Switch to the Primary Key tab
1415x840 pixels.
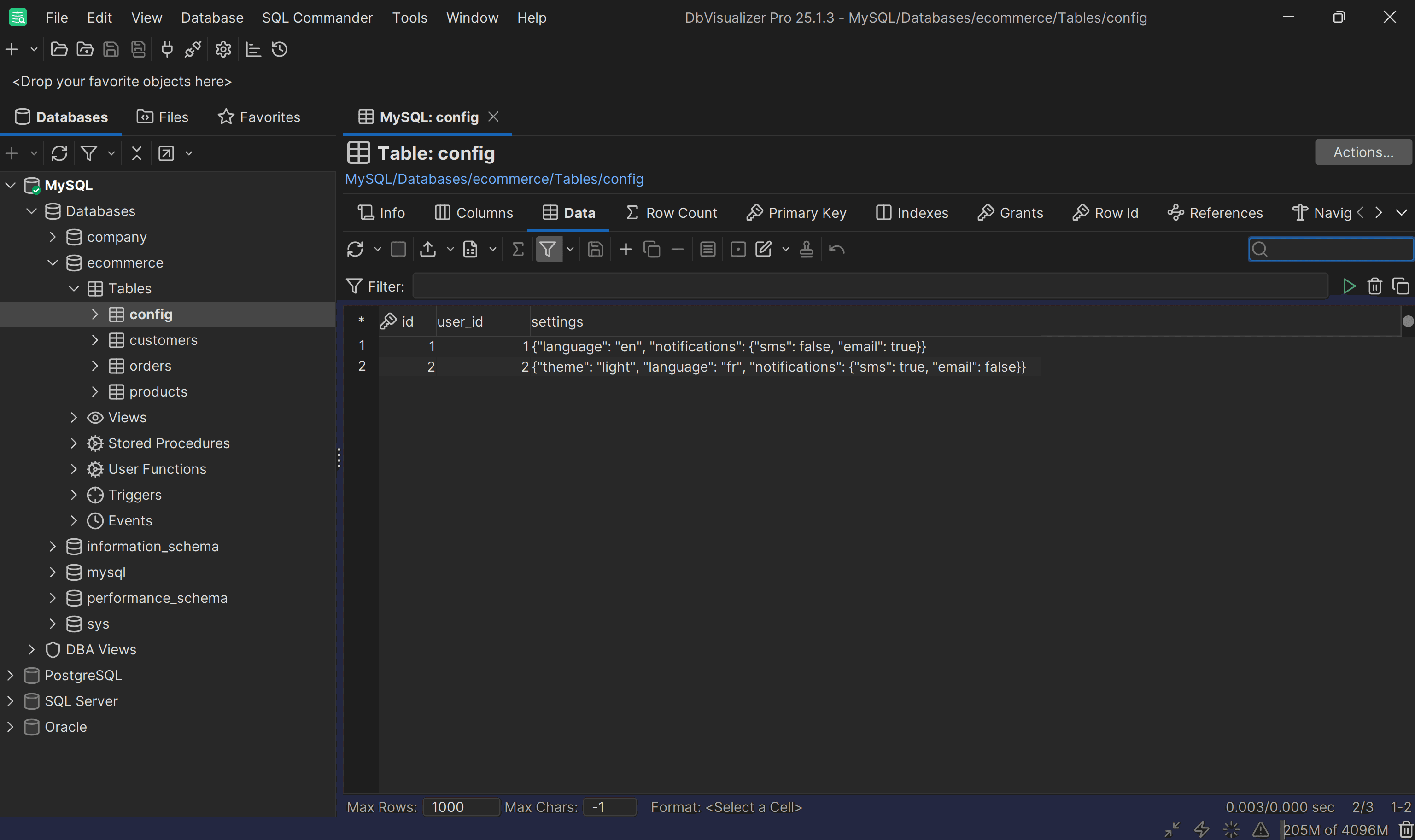click(x=796, y=213)
